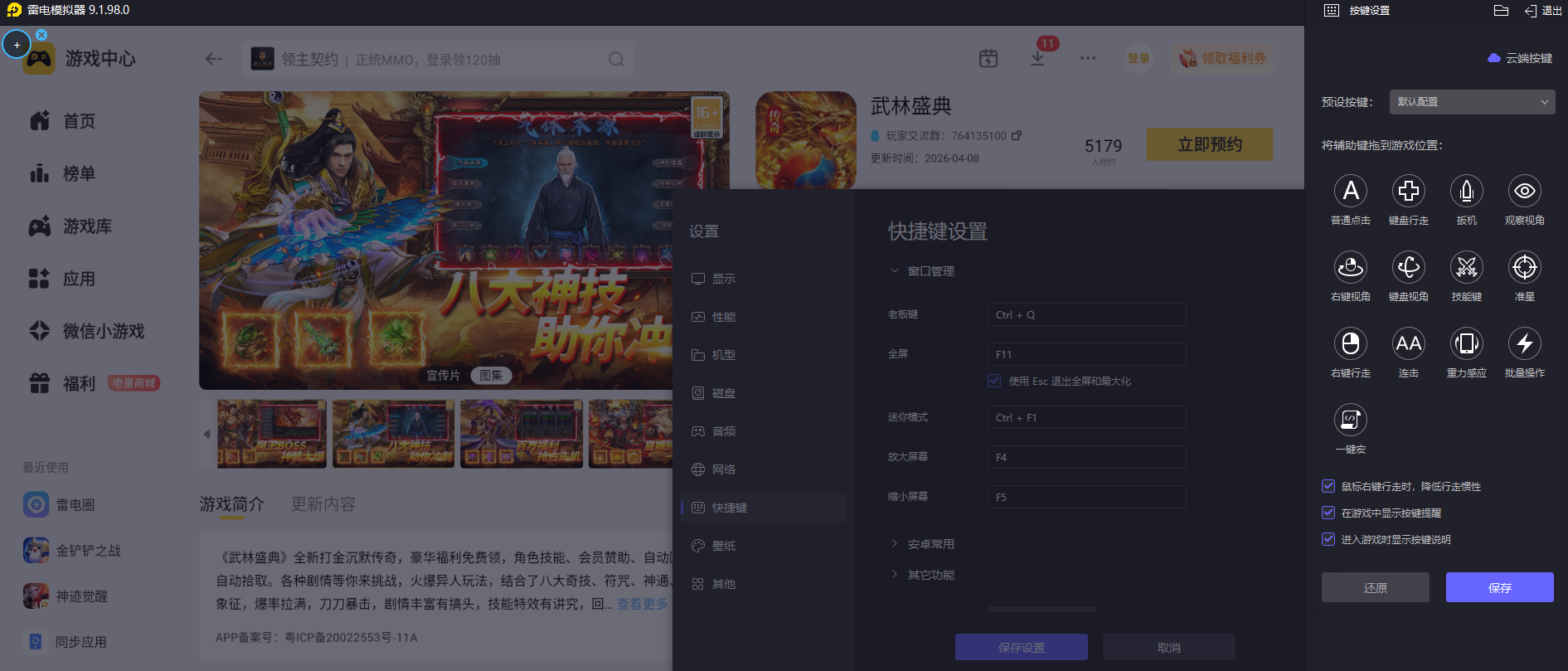
Task: Click the 查看更多 link
Action: point(643,604)
